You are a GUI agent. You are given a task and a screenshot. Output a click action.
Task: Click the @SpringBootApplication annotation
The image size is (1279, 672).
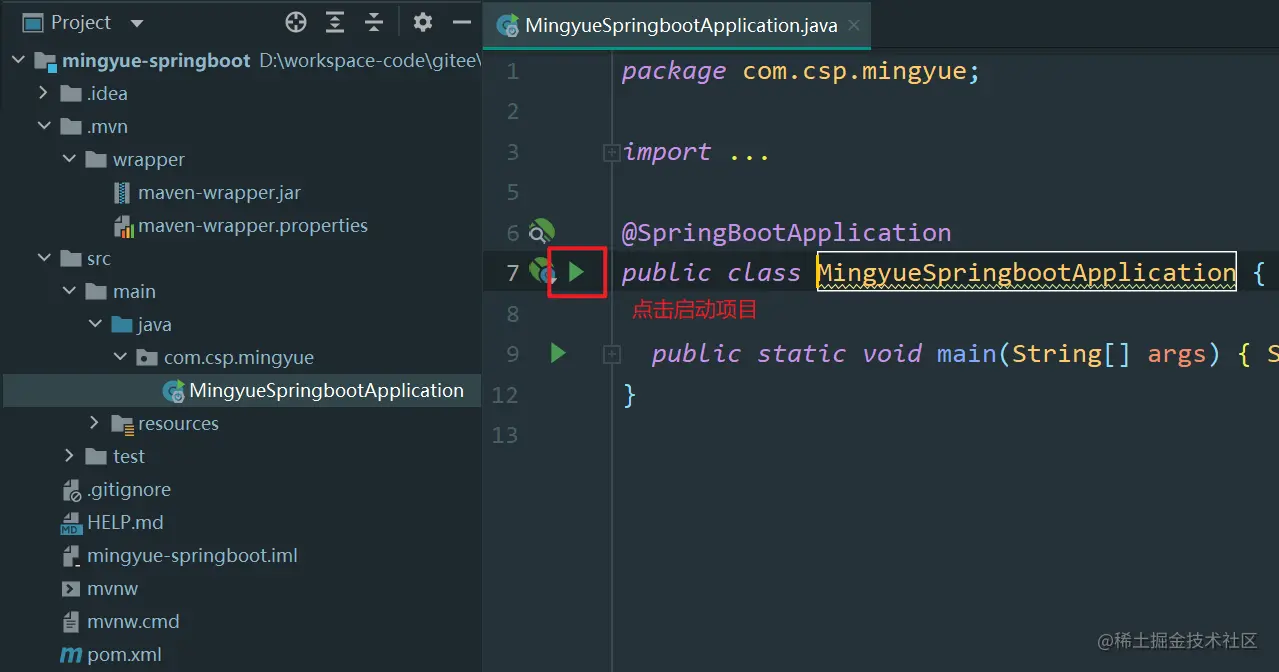pos(786,232)
